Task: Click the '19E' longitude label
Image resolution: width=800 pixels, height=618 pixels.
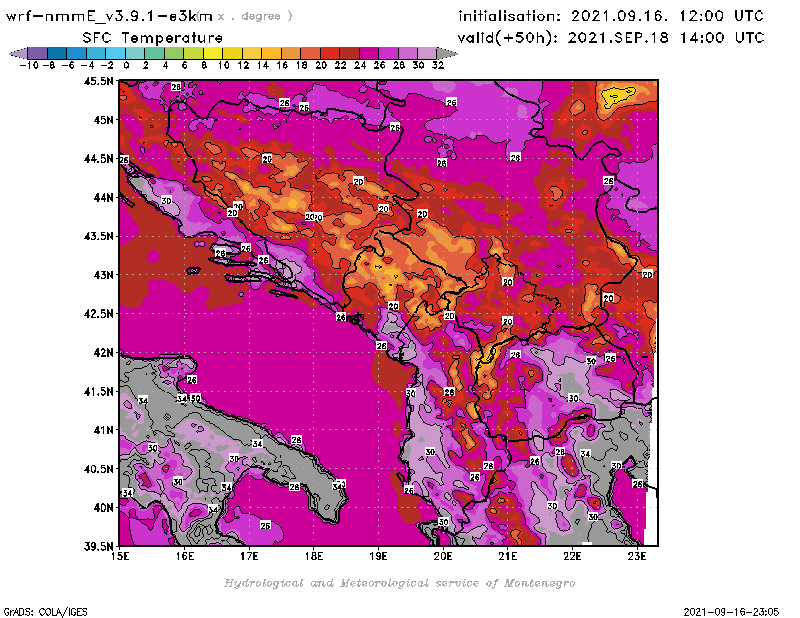Action: (x=378, y=556)
